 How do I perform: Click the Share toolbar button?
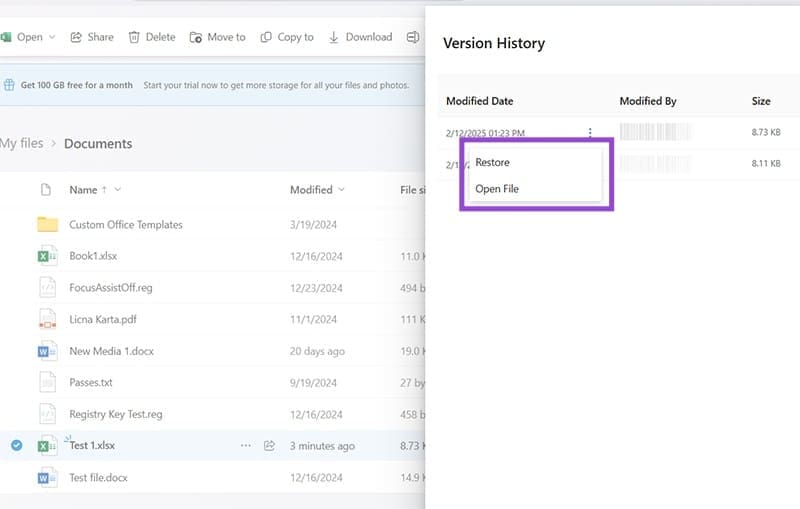[92, 37]
